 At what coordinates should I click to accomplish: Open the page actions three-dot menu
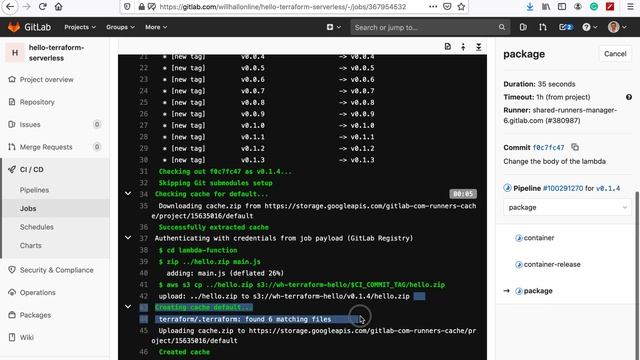click(x=433, y=7)
